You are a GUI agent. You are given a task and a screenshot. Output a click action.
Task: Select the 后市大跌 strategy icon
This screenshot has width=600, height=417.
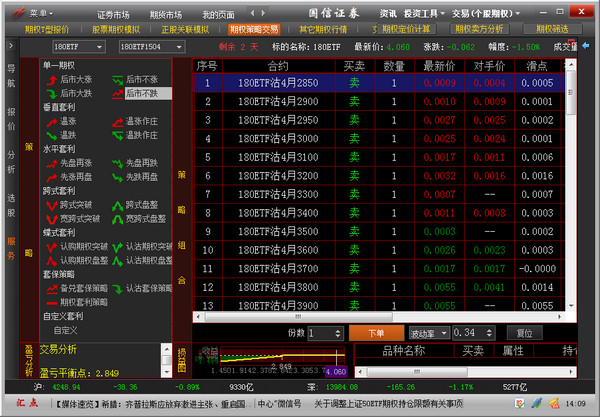point(50,92)
